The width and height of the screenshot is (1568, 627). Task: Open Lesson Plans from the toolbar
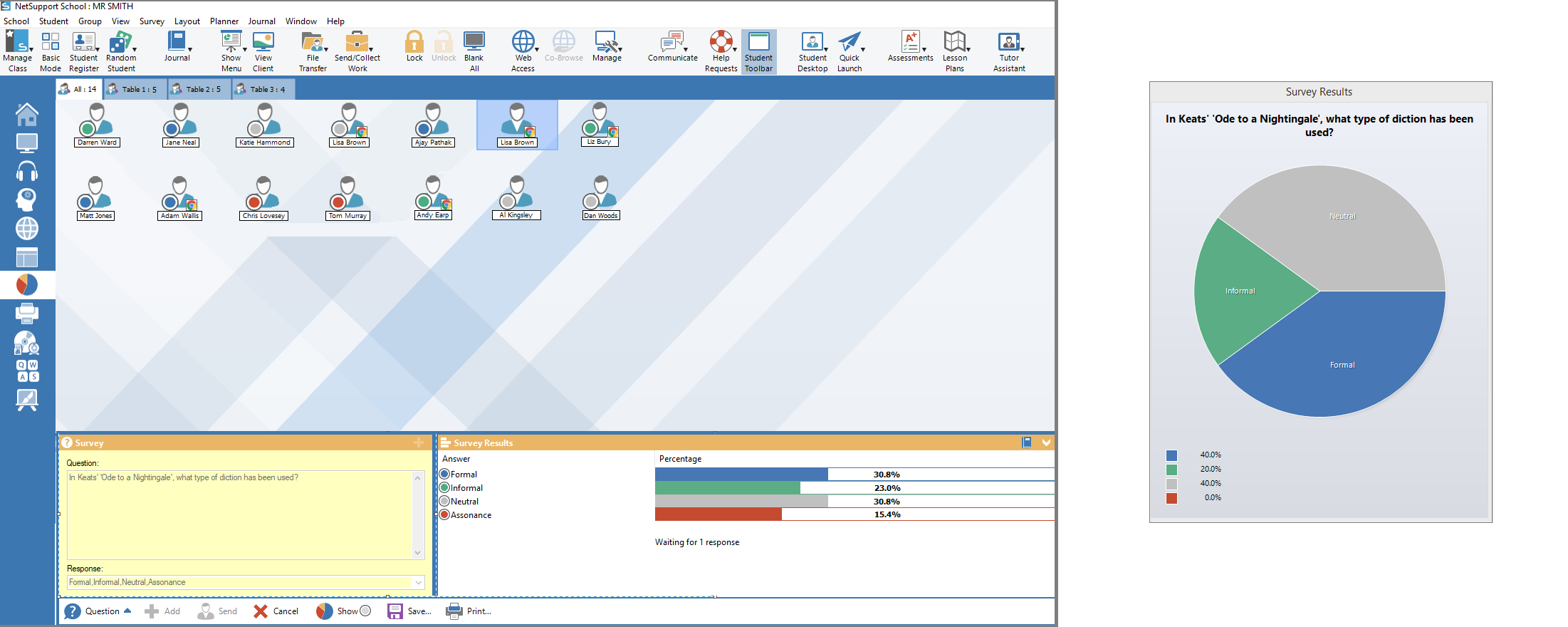point(954,43)
